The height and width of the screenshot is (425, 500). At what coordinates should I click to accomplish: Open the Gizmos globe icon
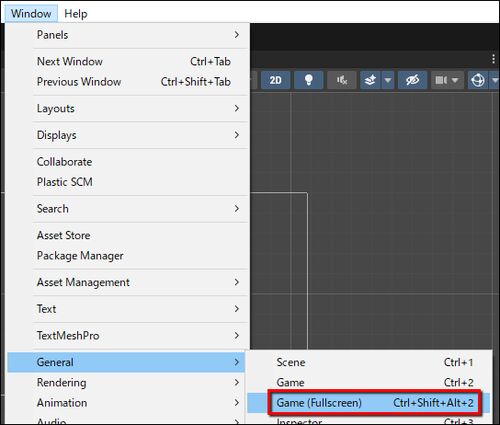478,80
